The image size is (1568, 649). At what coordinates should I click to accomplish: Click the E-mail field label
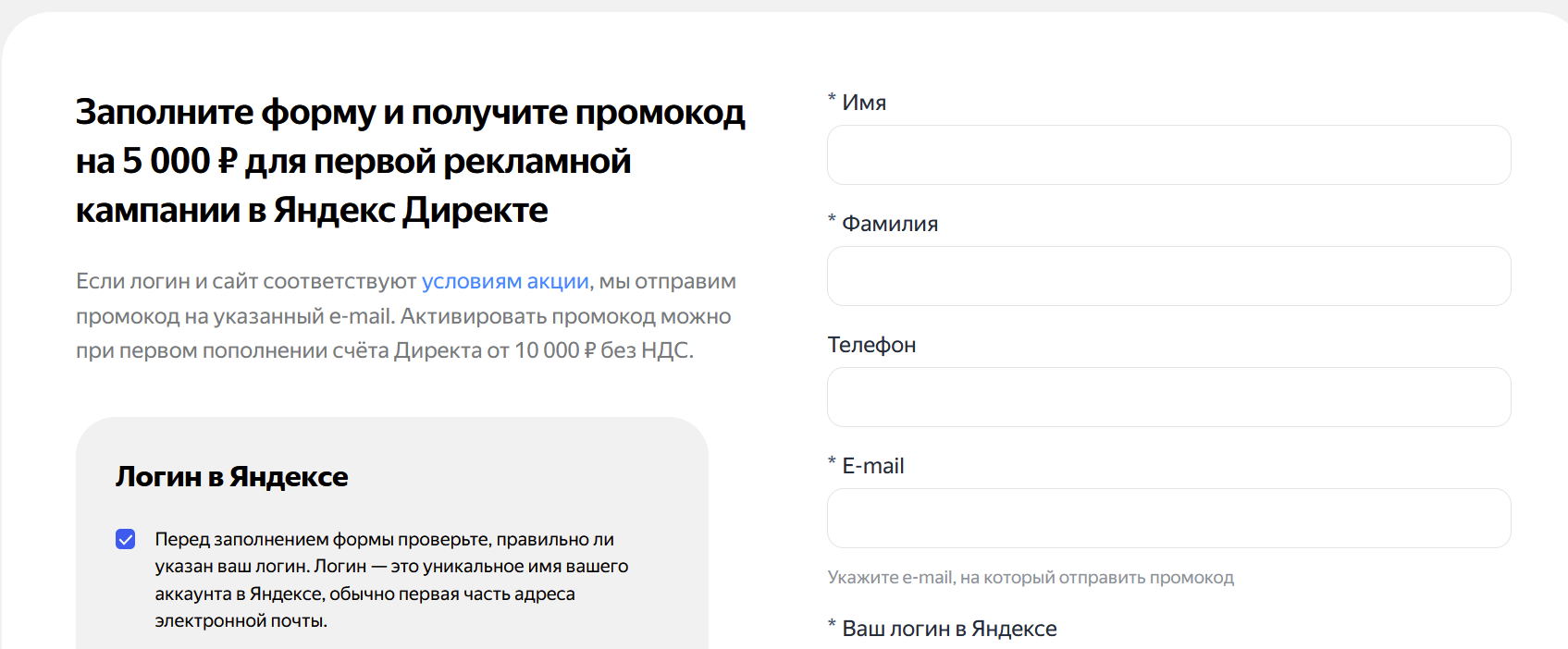[x=866, y=466]
